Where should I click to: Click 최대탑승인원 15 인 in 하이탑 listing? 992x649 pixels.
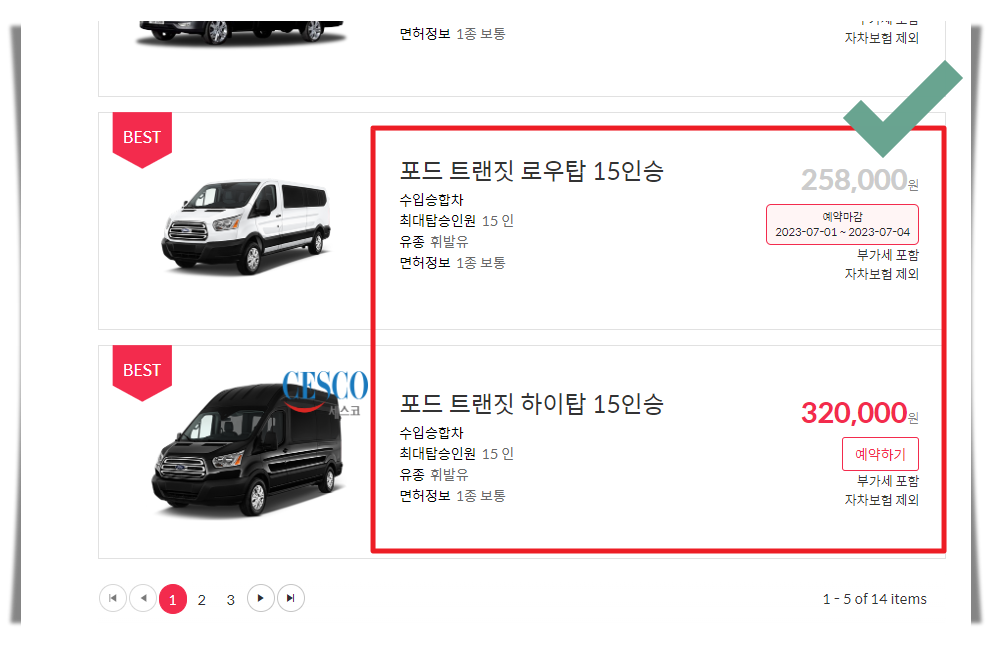click(456, 454)
